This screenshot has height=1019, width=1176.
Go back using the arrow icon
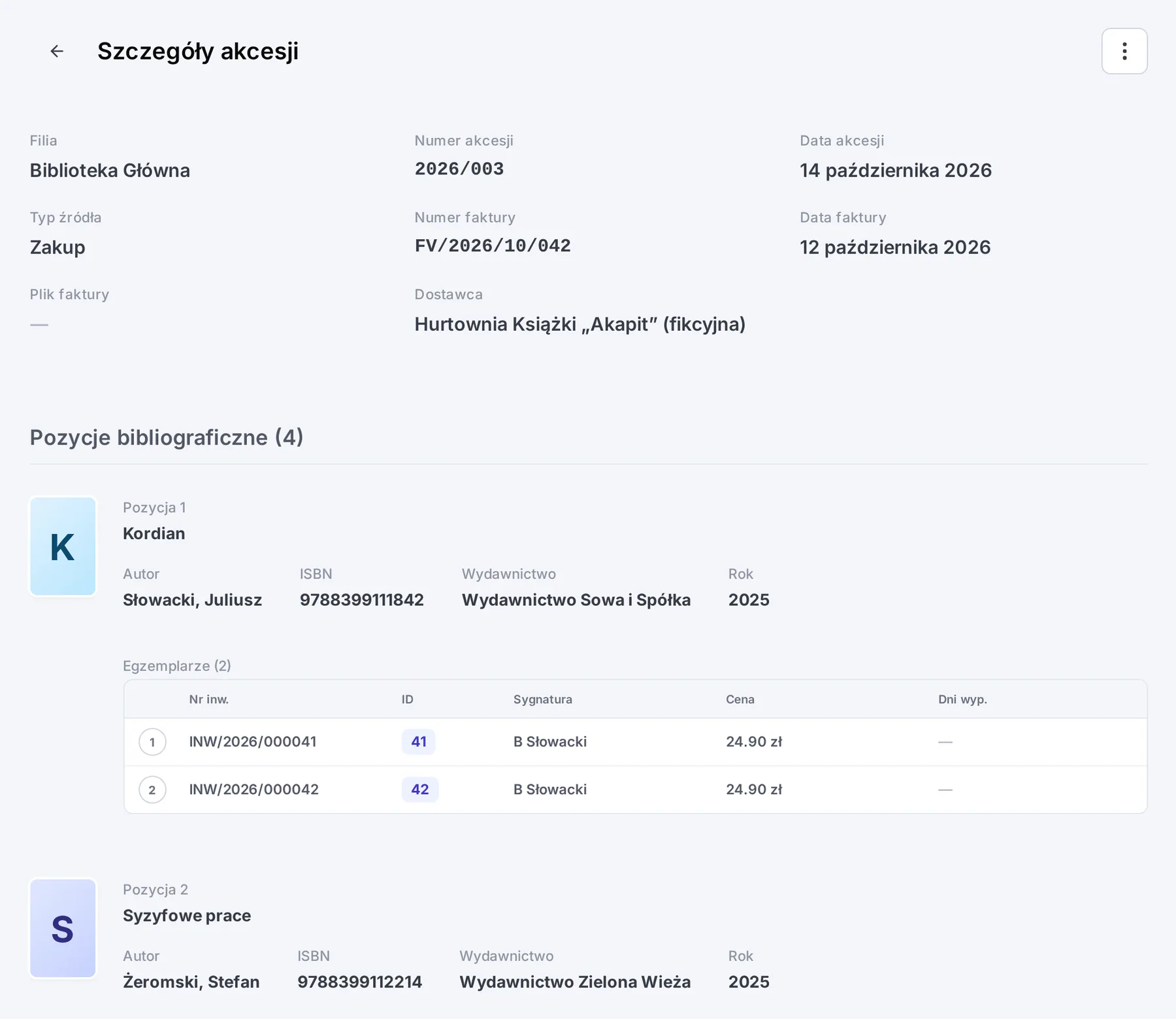[57, 51]
